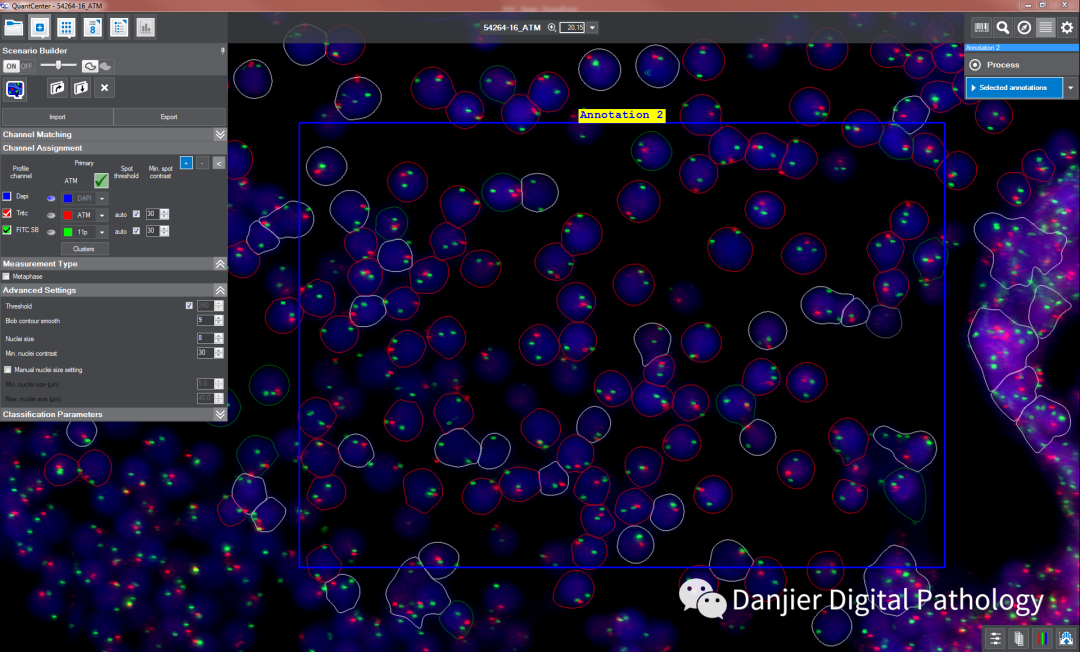Open dropdown beside Selected annotations

point(1070,87)
